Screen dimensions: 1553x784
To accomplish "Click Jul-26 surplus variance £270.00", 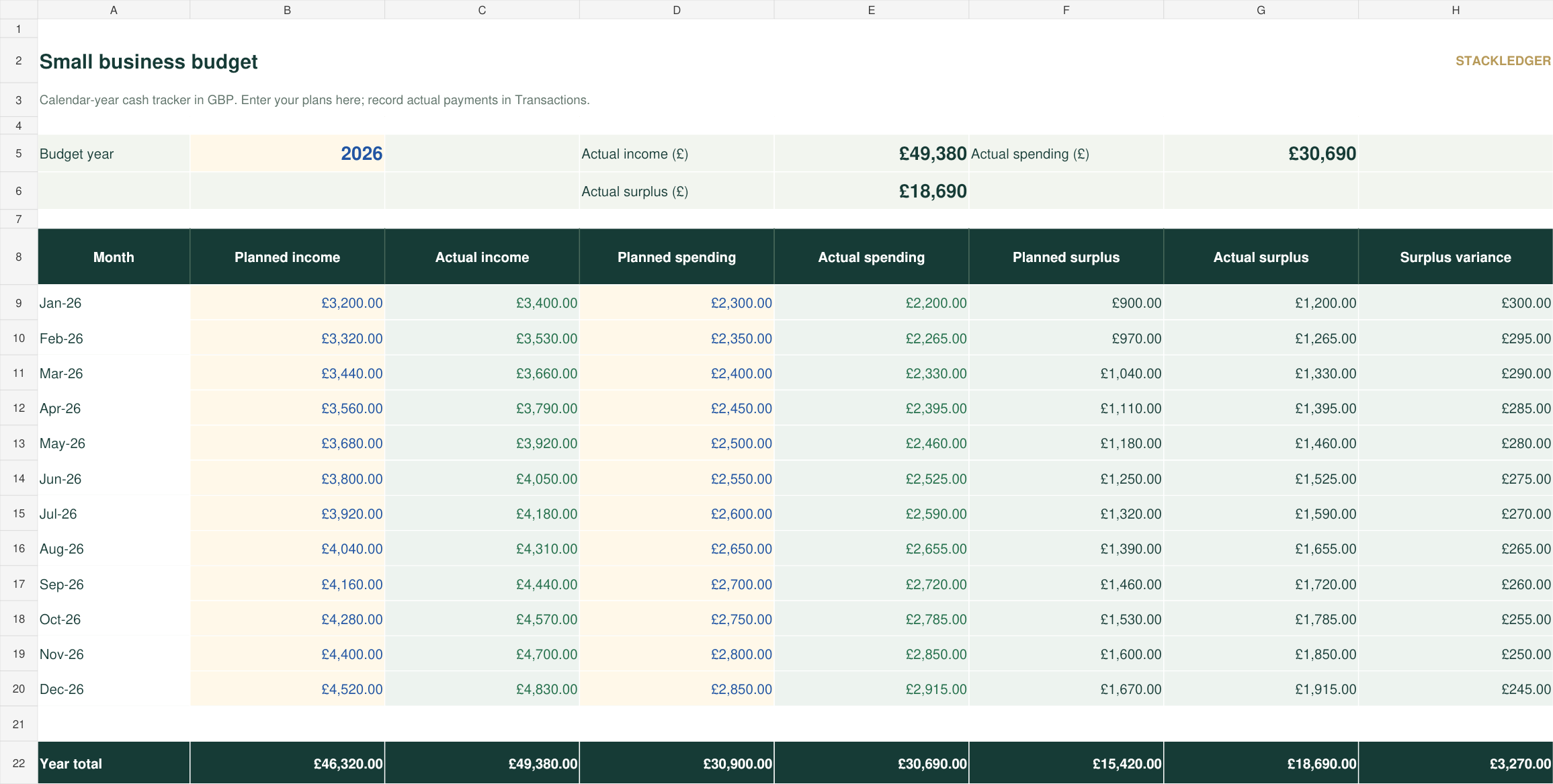I will coord(1456,514).
